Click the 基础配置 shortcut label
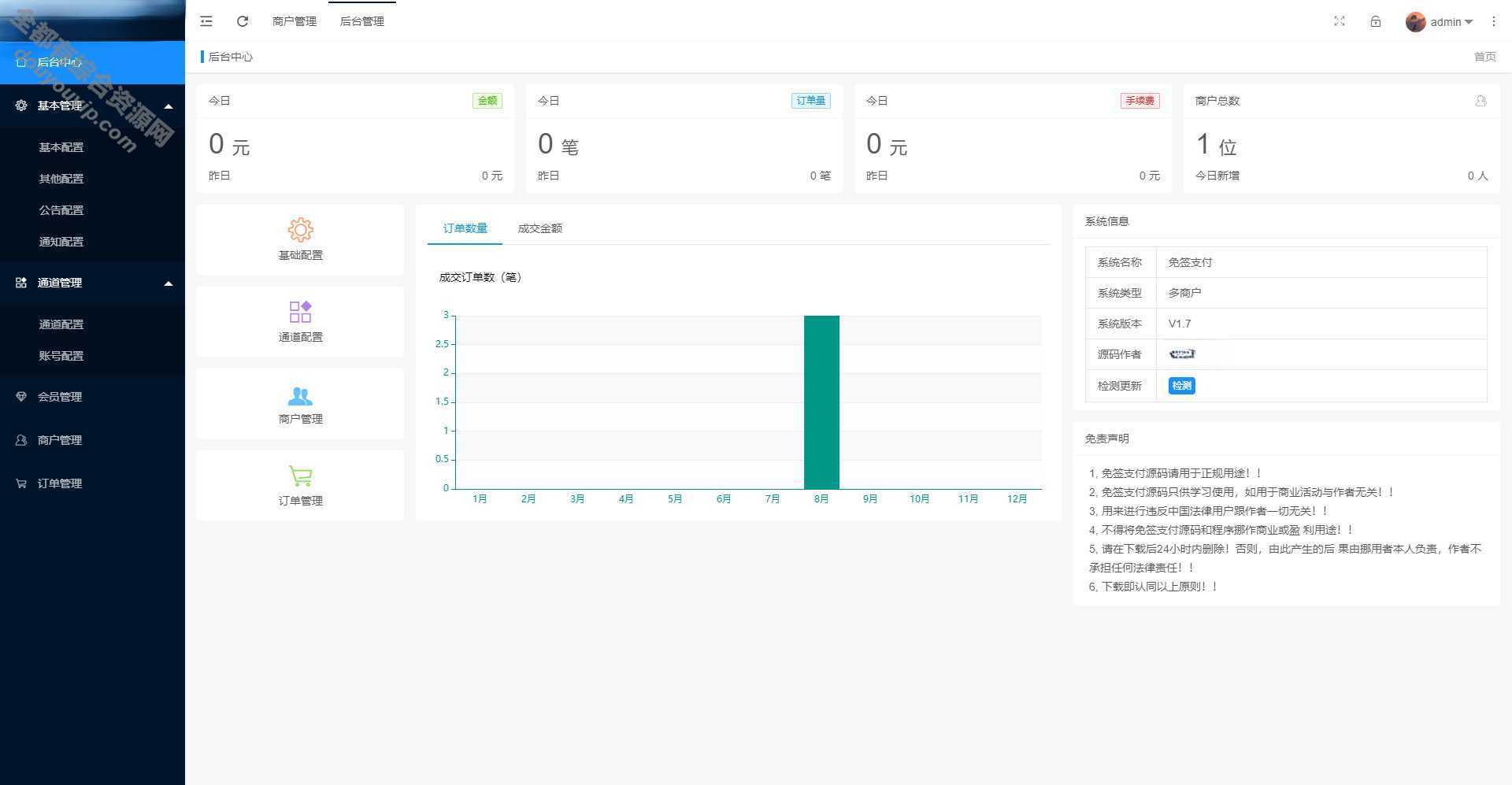 tap(300, 255)
